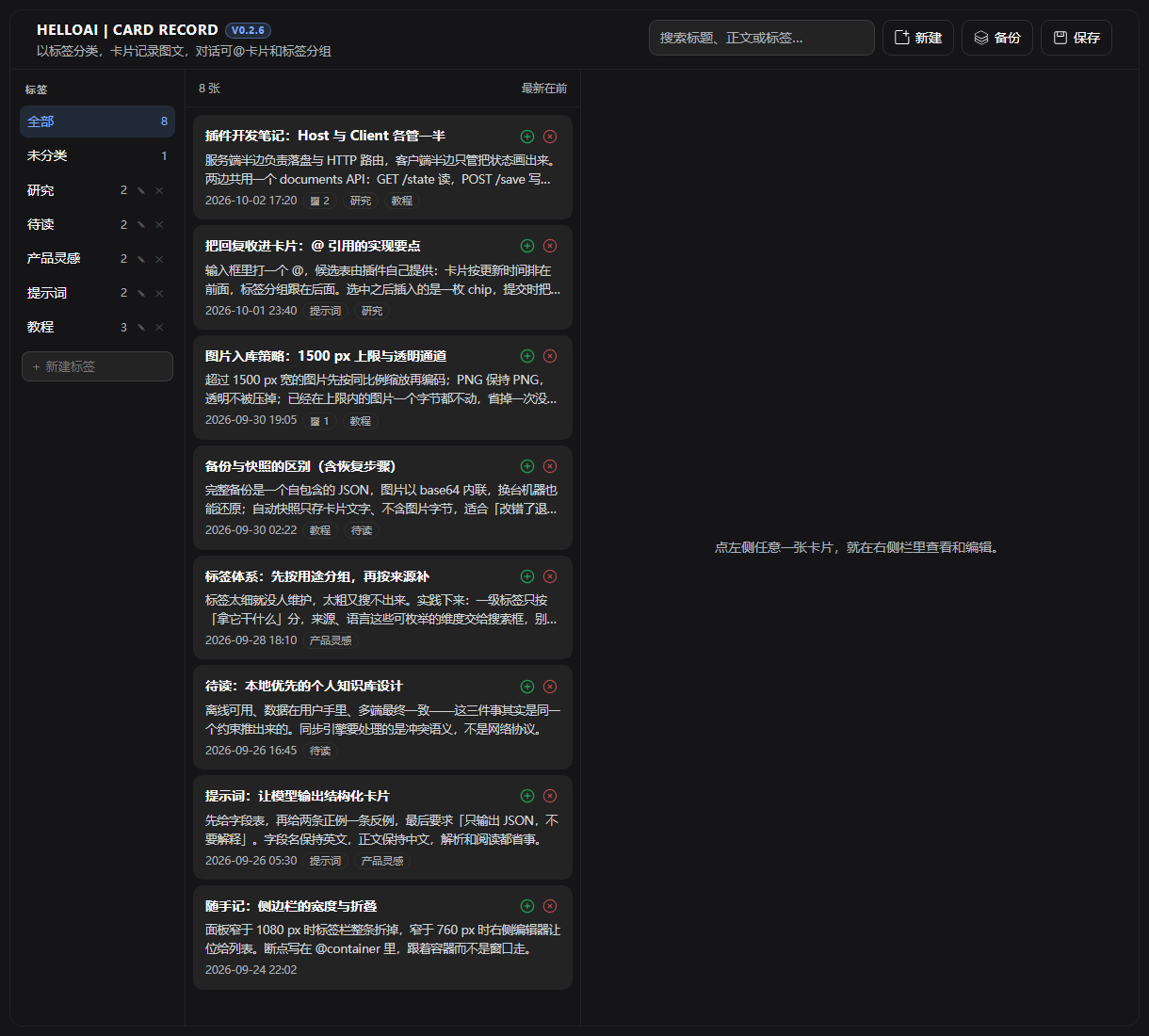Viewport: 1149px width, 1036px height.
Task: Click green plus icon on 标签体系 card
Action: coord(527,576)
